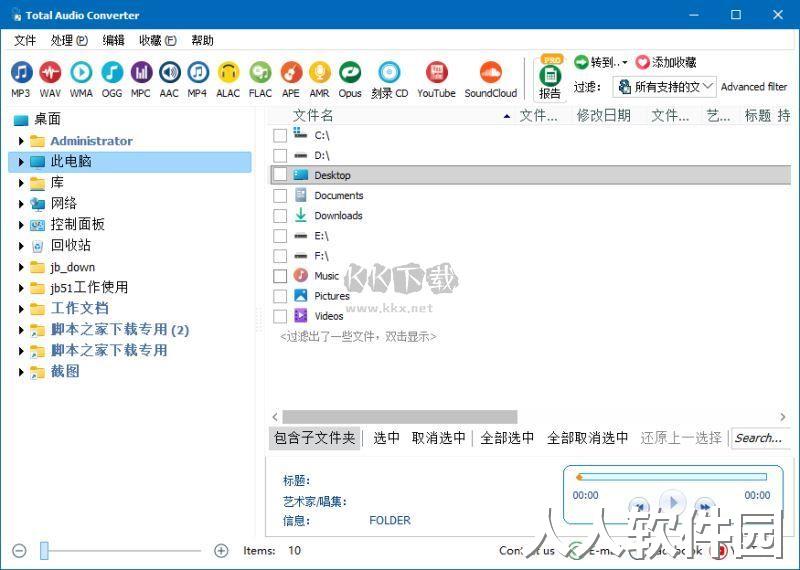Select the Opus format icon
This screenshot has width=800, height=570.
350,79
